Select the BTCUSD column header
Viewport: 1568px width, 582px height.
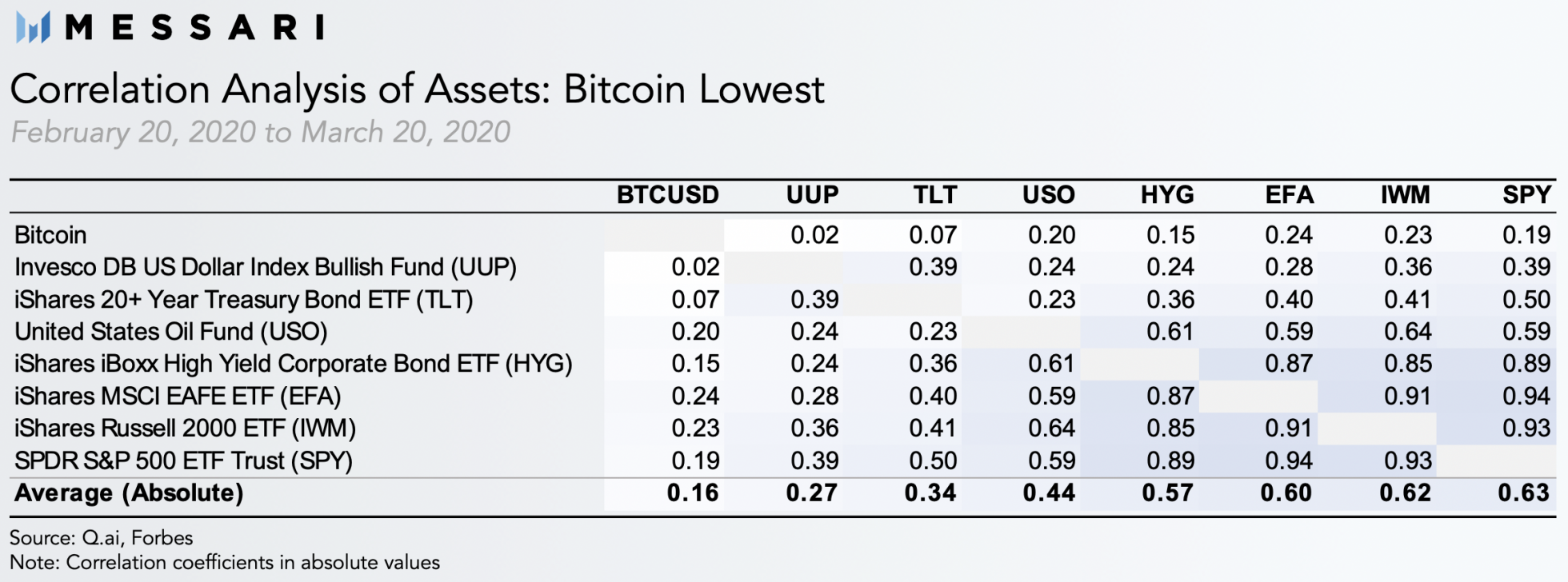[667, 195]
